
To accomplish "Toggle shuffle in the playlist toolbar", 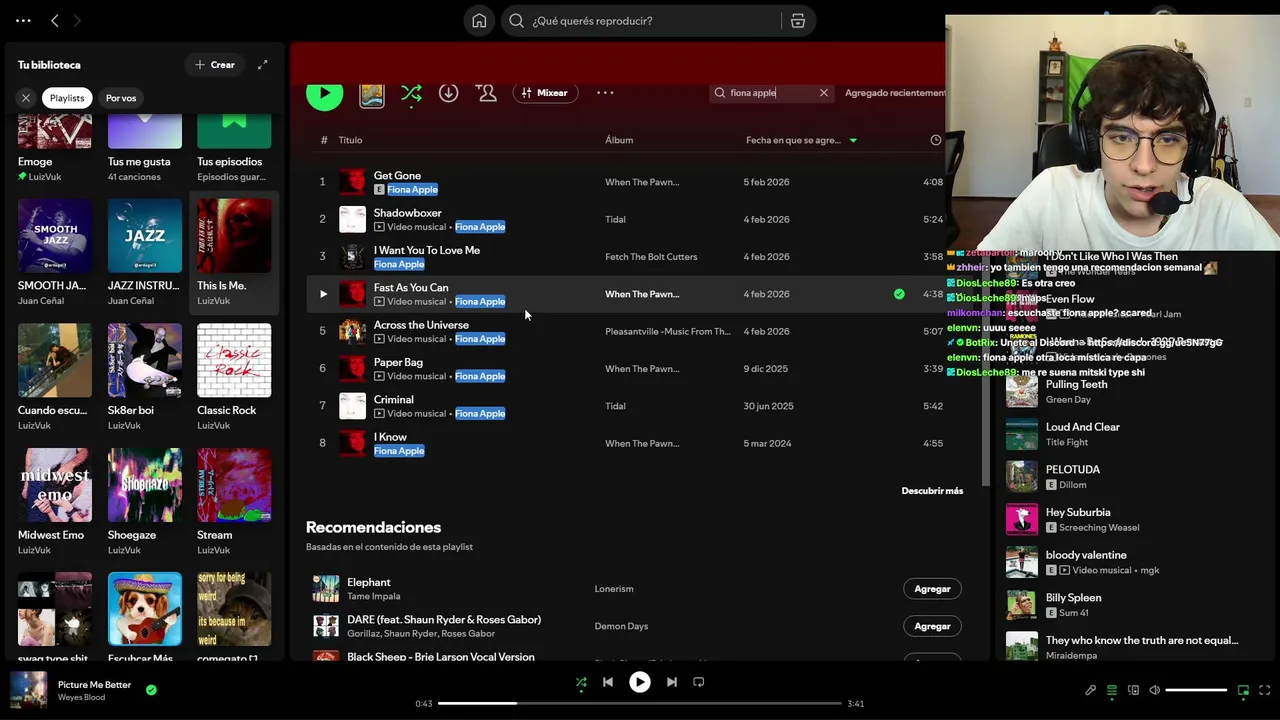I will 411,93.
